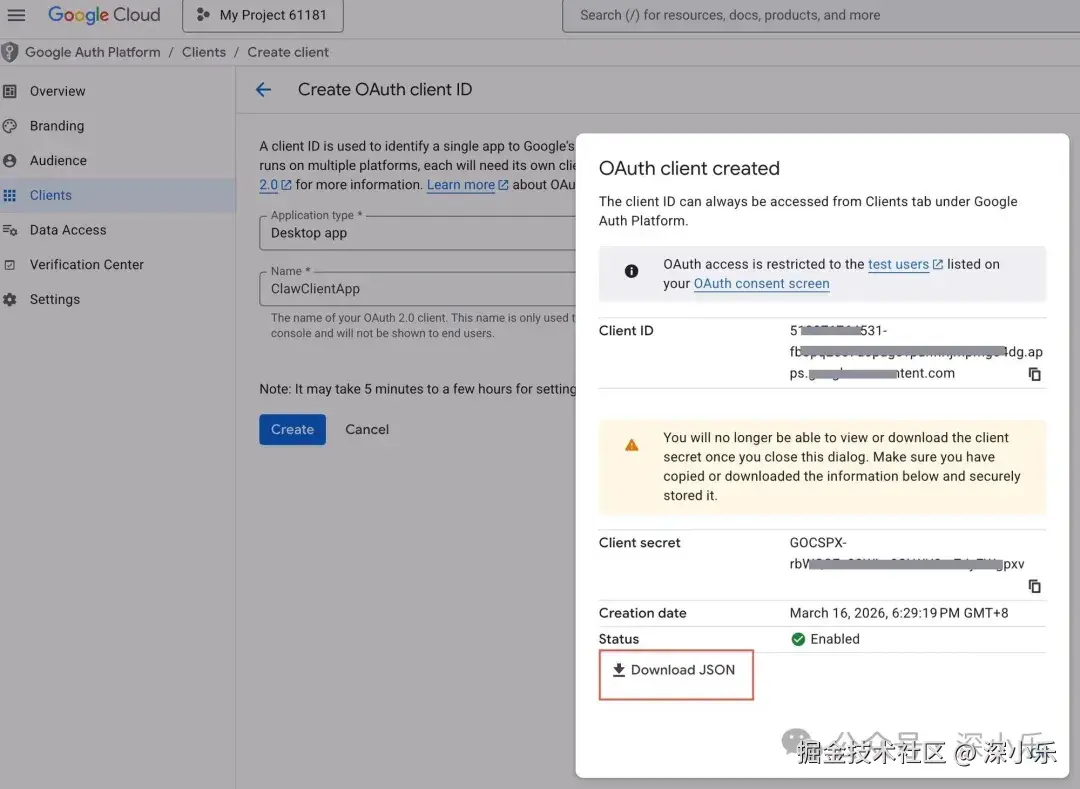Select the creation date March 16, 2026 value

[898, 613]
